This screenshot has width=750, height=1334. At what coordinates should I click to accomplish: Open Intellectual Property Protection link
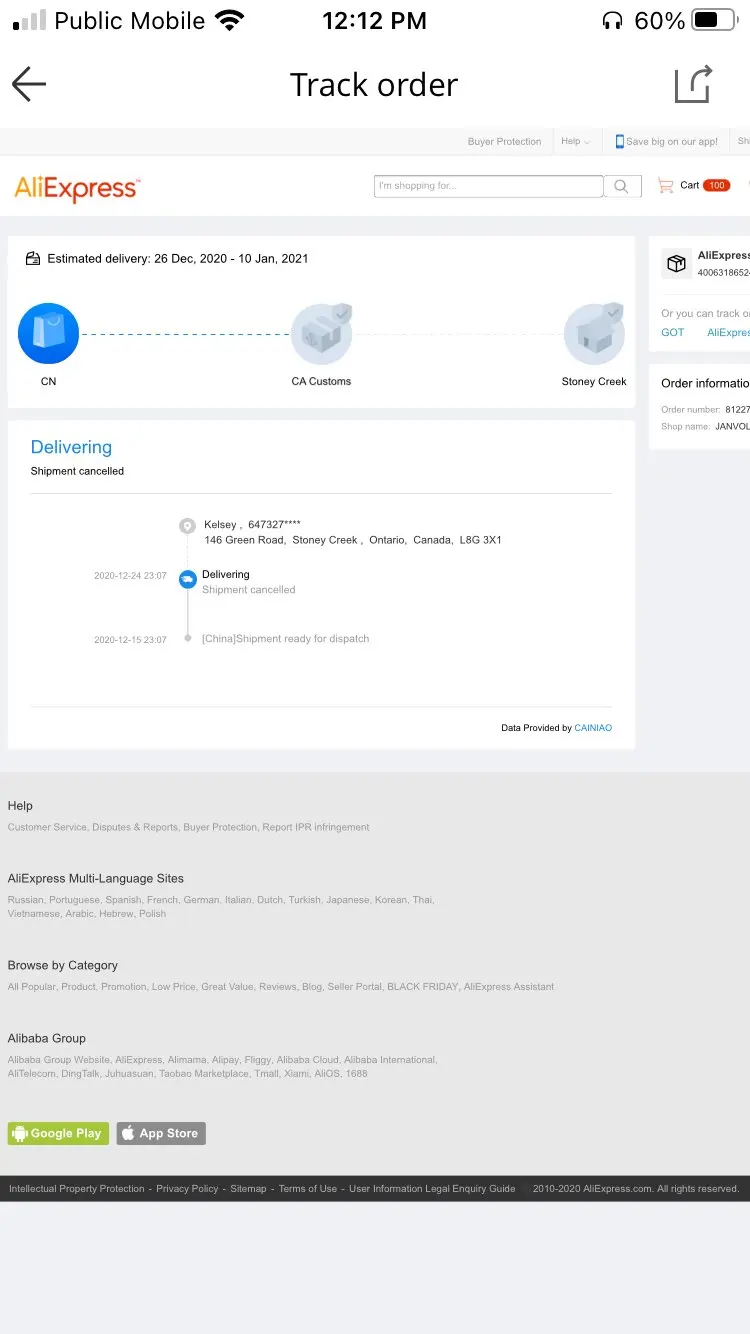click(x=77, y=1189)
